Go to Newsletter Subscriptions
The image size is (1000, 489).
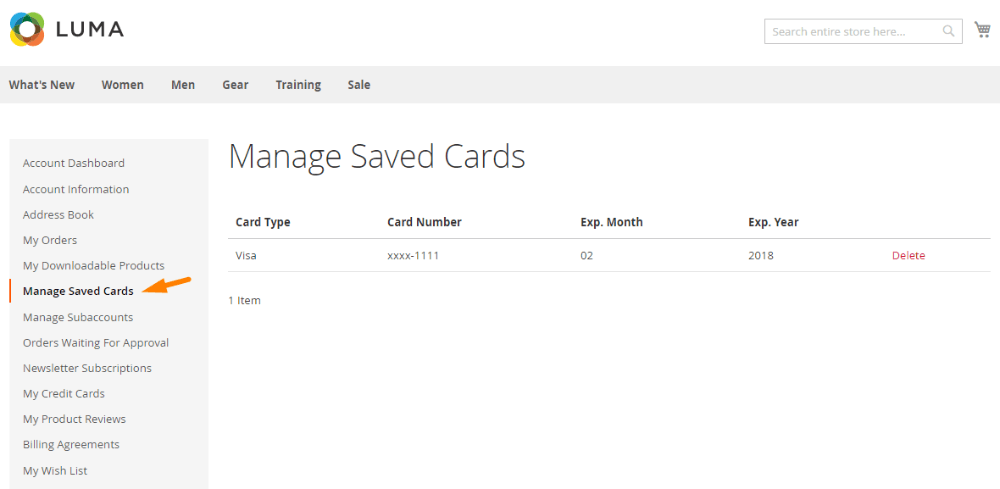pyautogui.click(x=87, y=368)
